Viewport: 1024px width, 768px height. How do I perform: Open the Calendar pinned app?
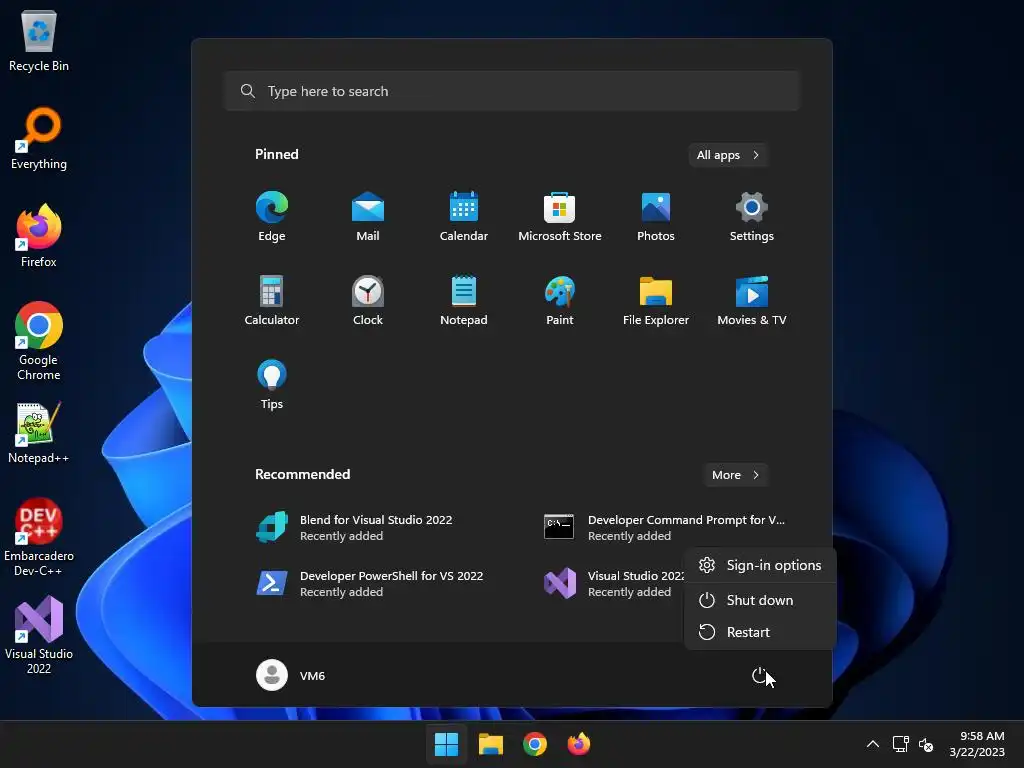click(464, 217)
